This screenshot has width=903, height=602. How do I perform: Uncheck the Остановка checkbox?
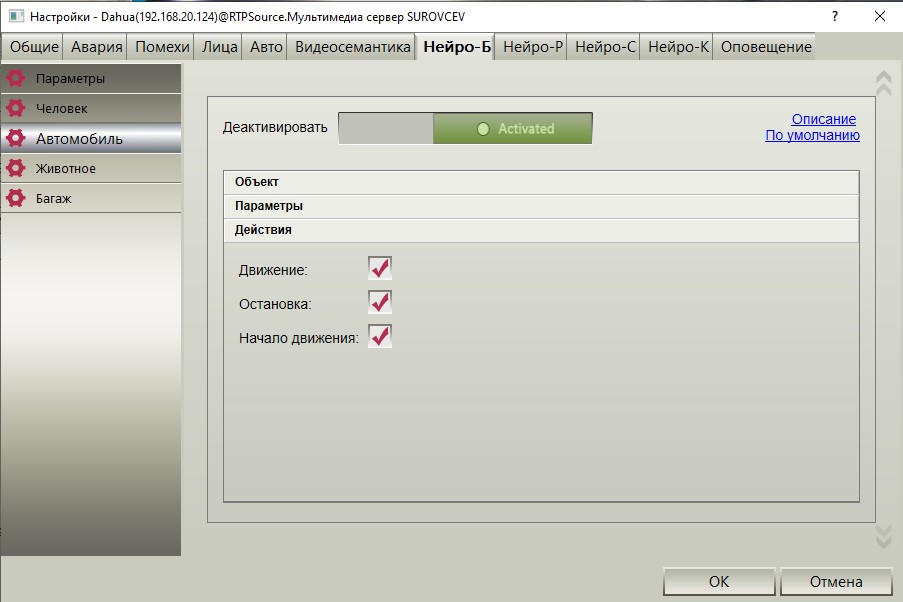(x=380, y=302)
